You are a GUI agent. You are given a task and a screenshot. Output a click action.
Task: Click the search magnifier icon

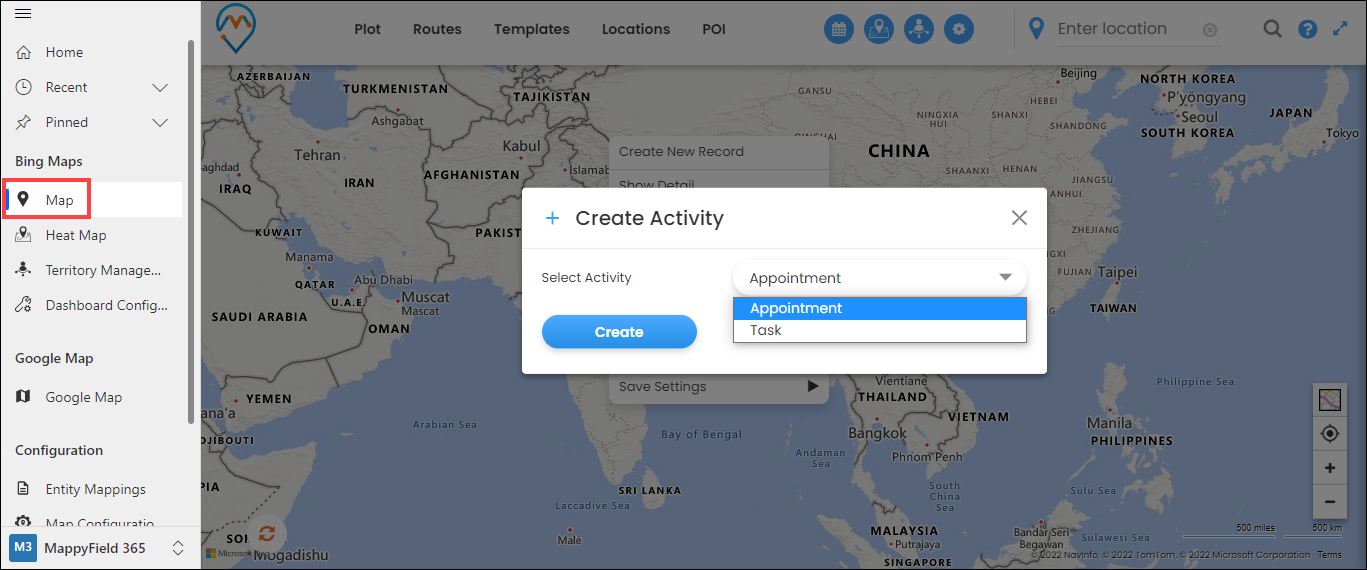[x=1272, y=29]
